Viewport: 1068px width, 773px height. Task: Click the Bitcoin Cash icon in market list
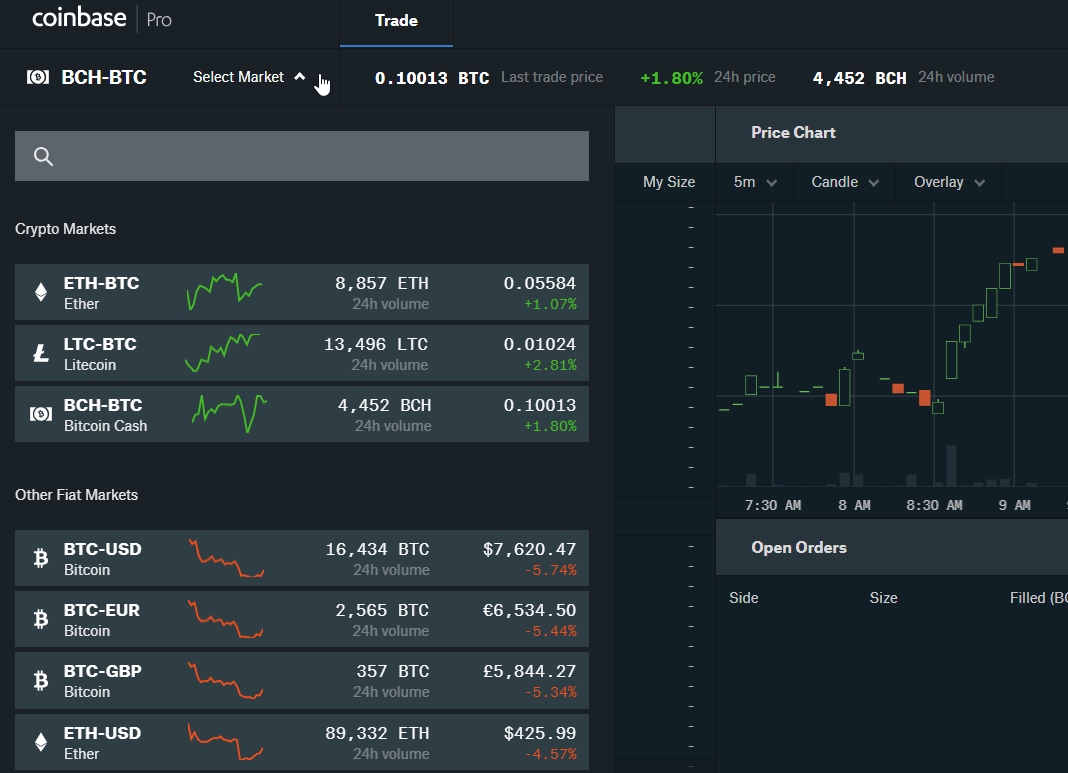coord(41,413)
